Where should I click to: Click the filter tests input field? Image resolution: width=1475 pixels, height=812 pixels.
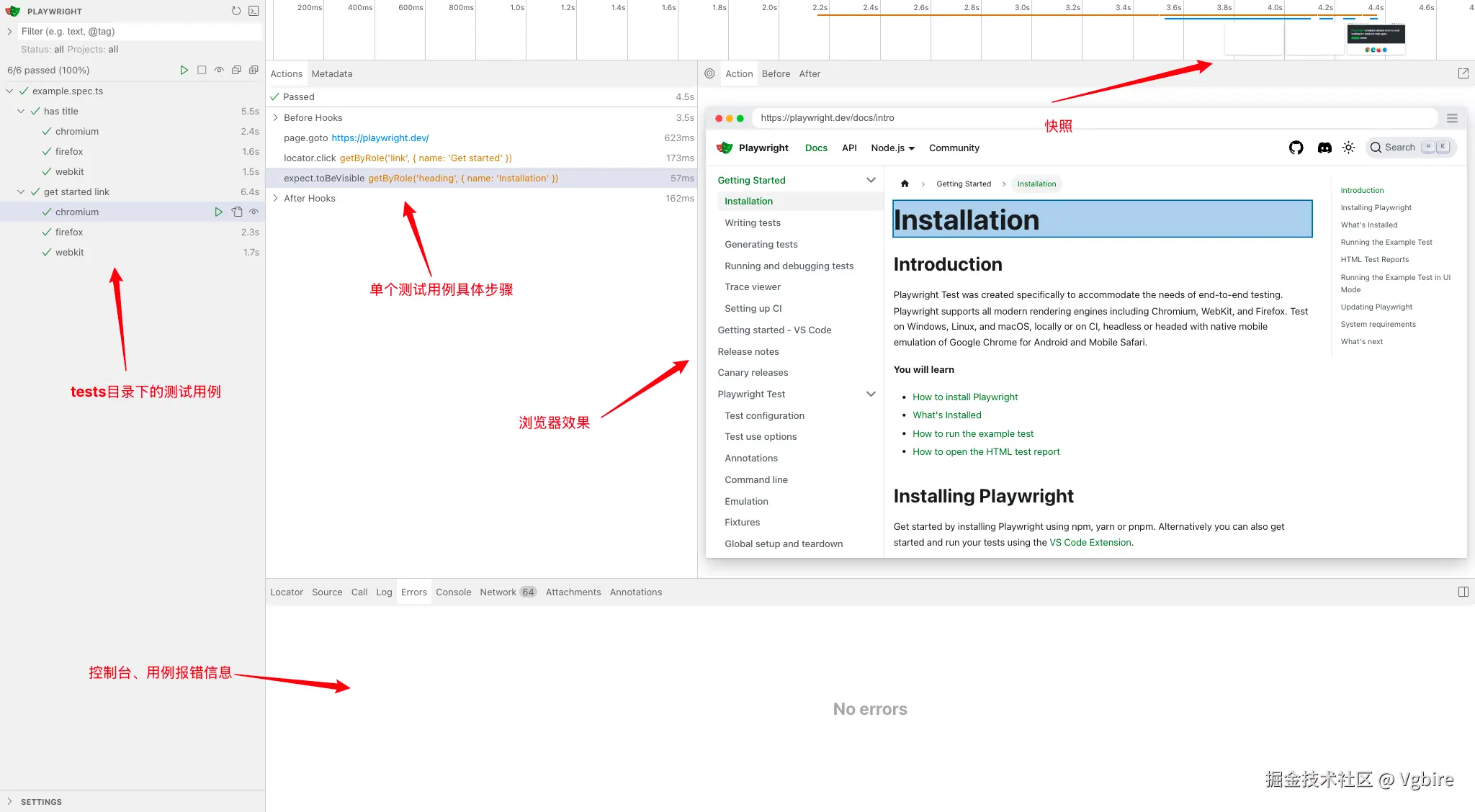point(140,31)
